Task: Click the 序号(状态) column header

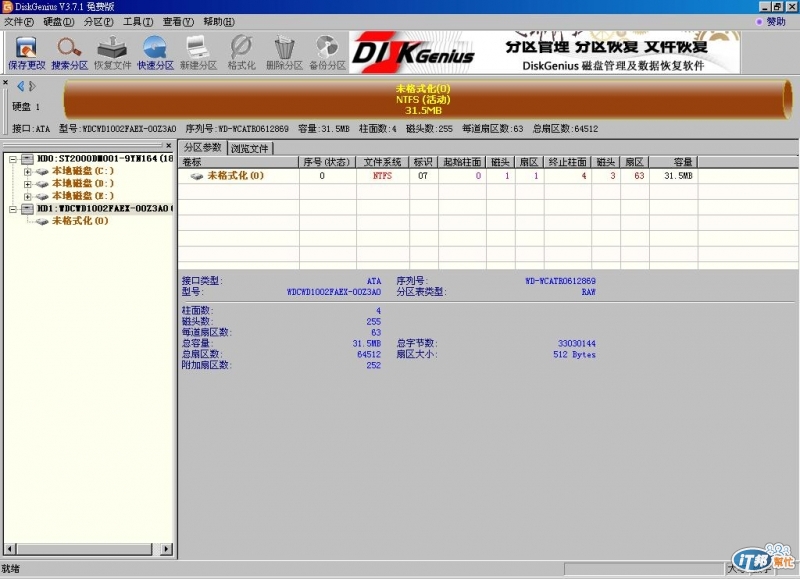Action: [327, 162]
